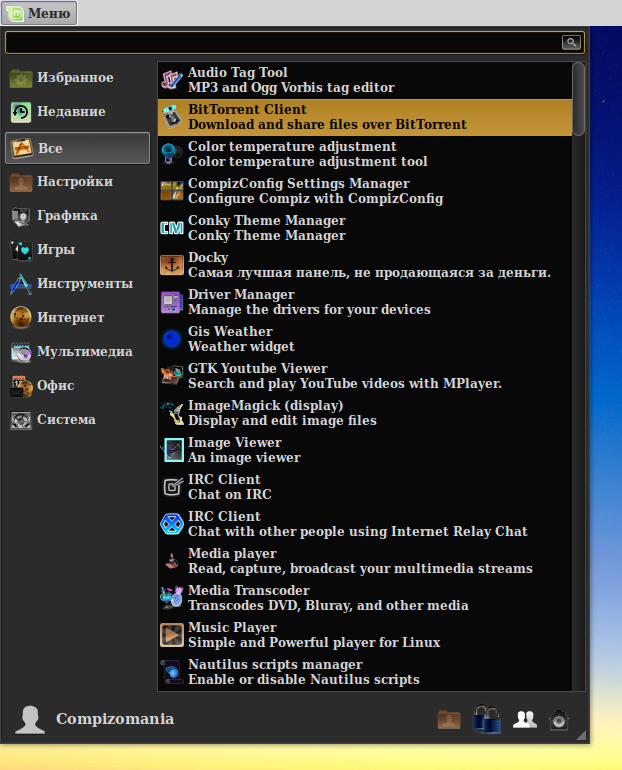Click the Docky anchor icon
Viewport: 622px width, 770px height.
coord(172,265)
